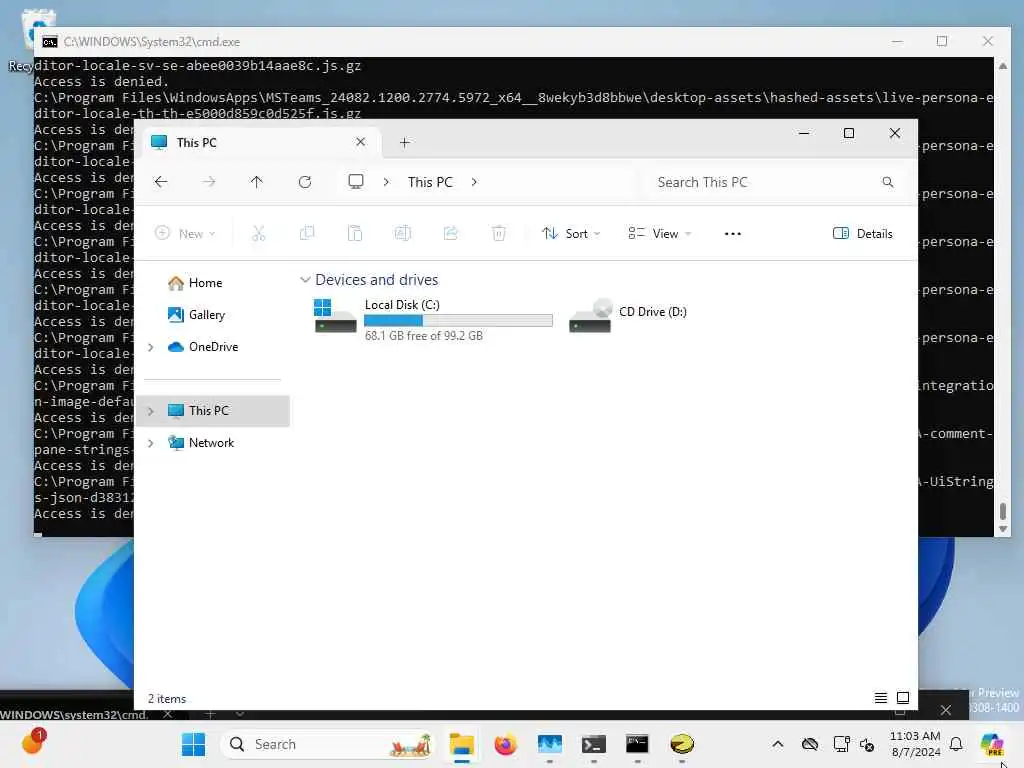Open the View dropdown

(x=660, y=233)
